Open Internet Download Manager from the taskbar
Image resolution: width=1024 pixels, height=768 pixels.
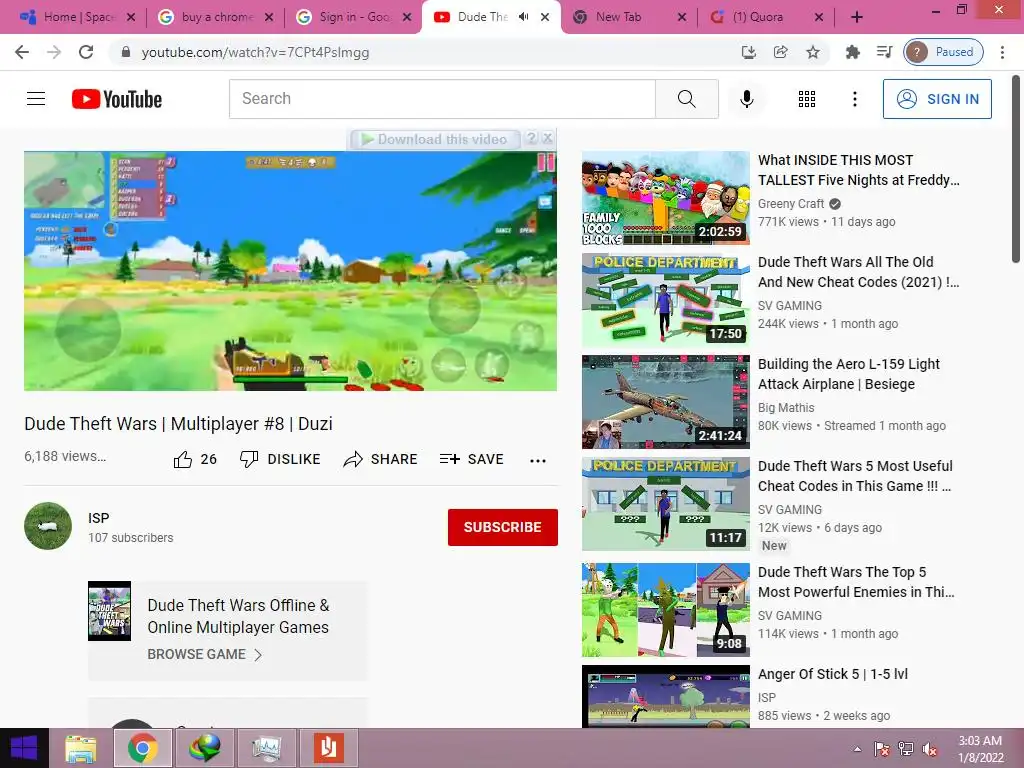pyautogui.click(x=204, y=748)
